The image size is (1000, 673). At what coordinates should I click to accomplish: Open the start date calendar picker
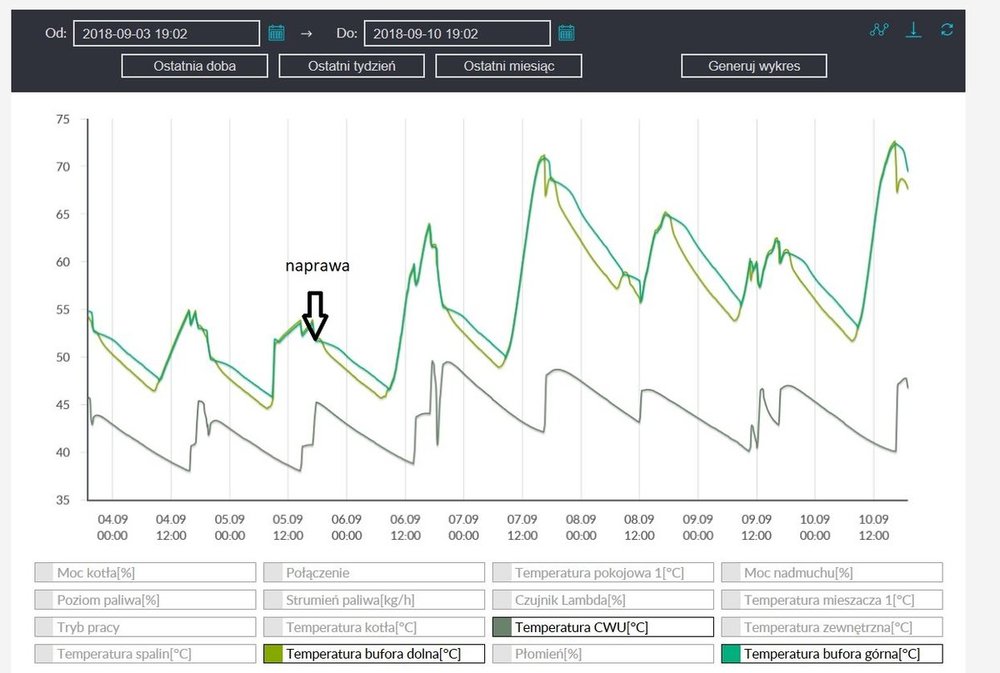tap(277, 33)
